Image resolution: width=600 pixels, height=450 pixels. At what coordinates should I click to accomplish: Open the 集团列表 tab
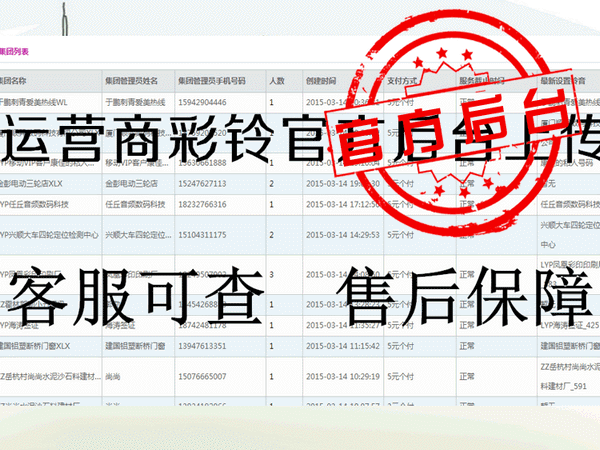[14, 50]
